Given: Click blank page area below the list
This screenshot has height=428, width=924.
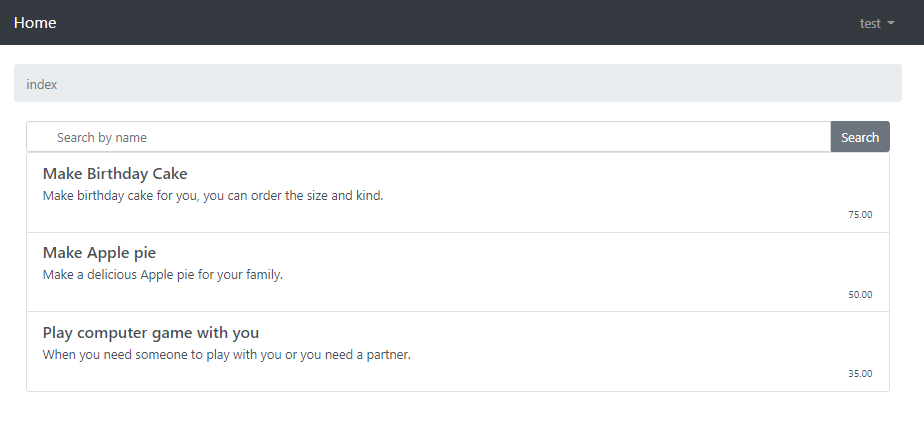Looking at the screenshot, I should (460, 410).
